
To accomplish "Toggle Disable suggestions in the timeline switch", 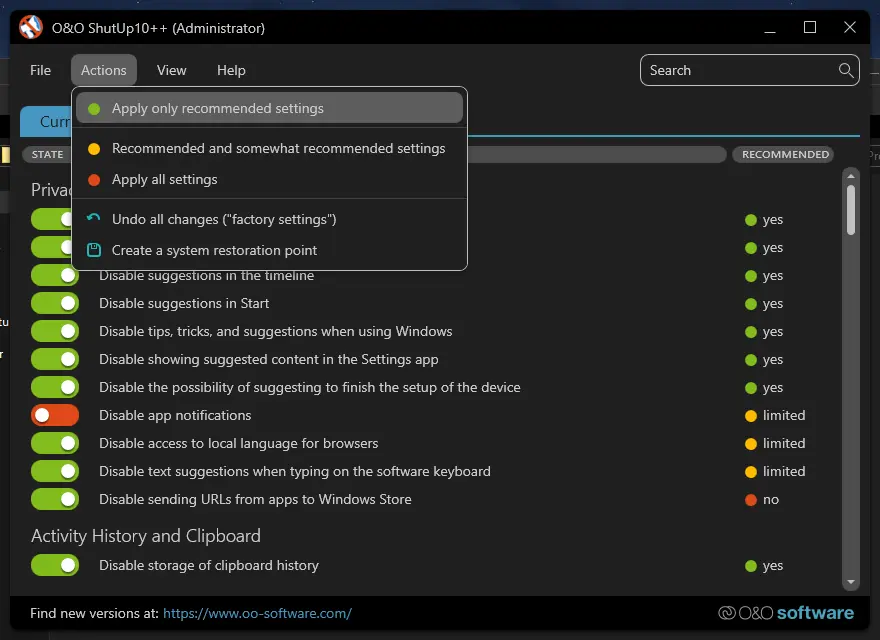I will pos(55,275).
